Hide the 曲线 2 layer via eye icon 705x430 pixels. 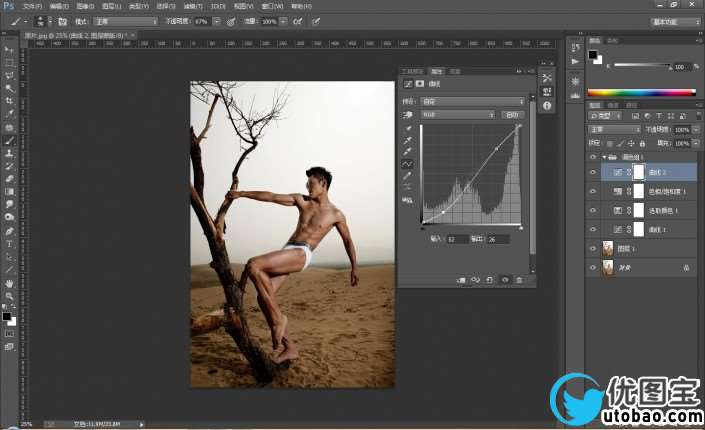pos(592,172)
